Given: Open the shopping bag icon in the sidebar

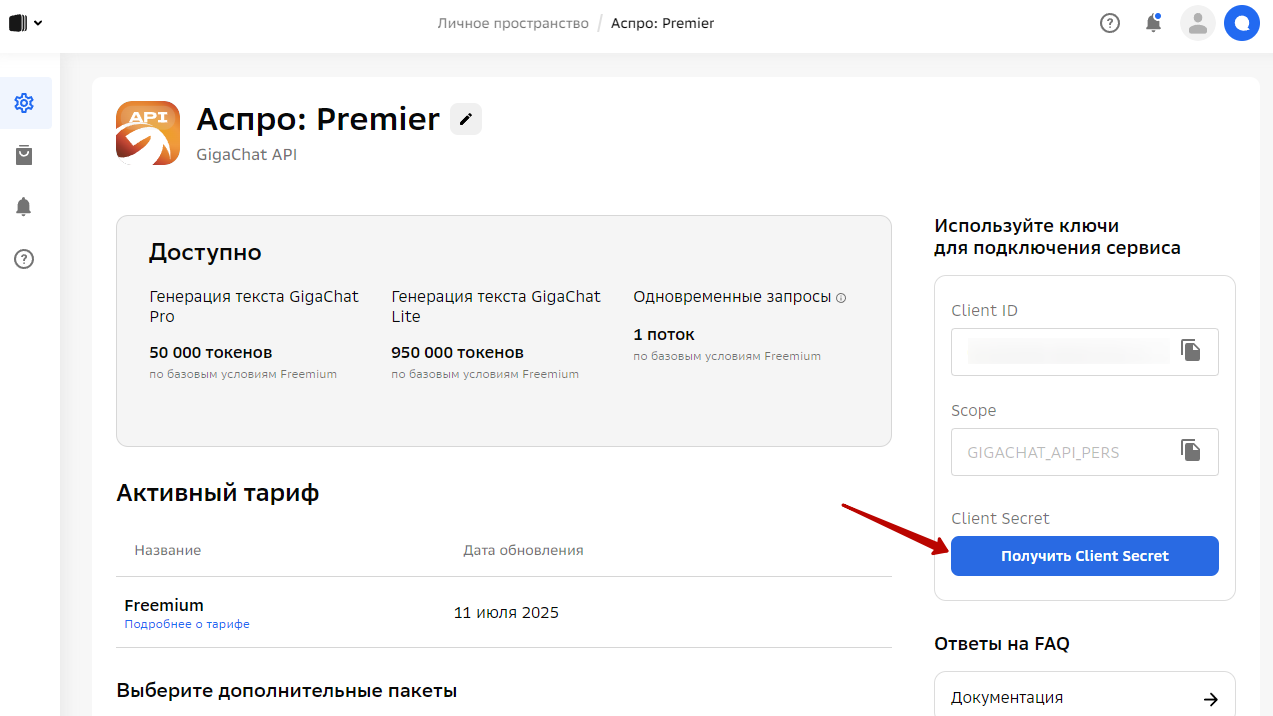Looking at the screenshot, I should [24, 155].
